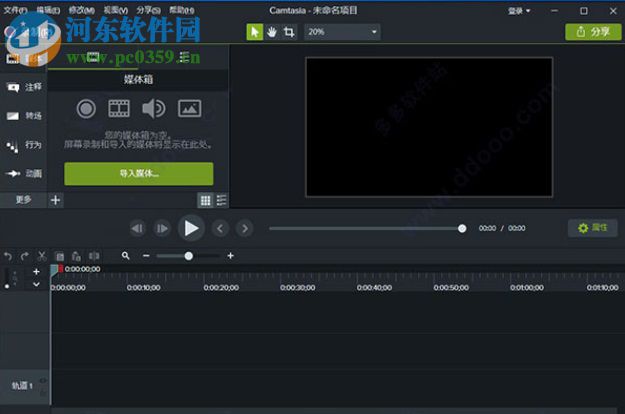Open the 属性 properties panel button

click(x=593, y=228)
